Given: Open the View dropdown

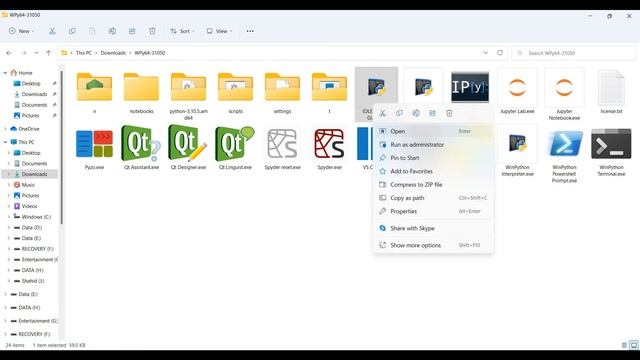Looking at the screenshot, I should [x=219, y=31].
